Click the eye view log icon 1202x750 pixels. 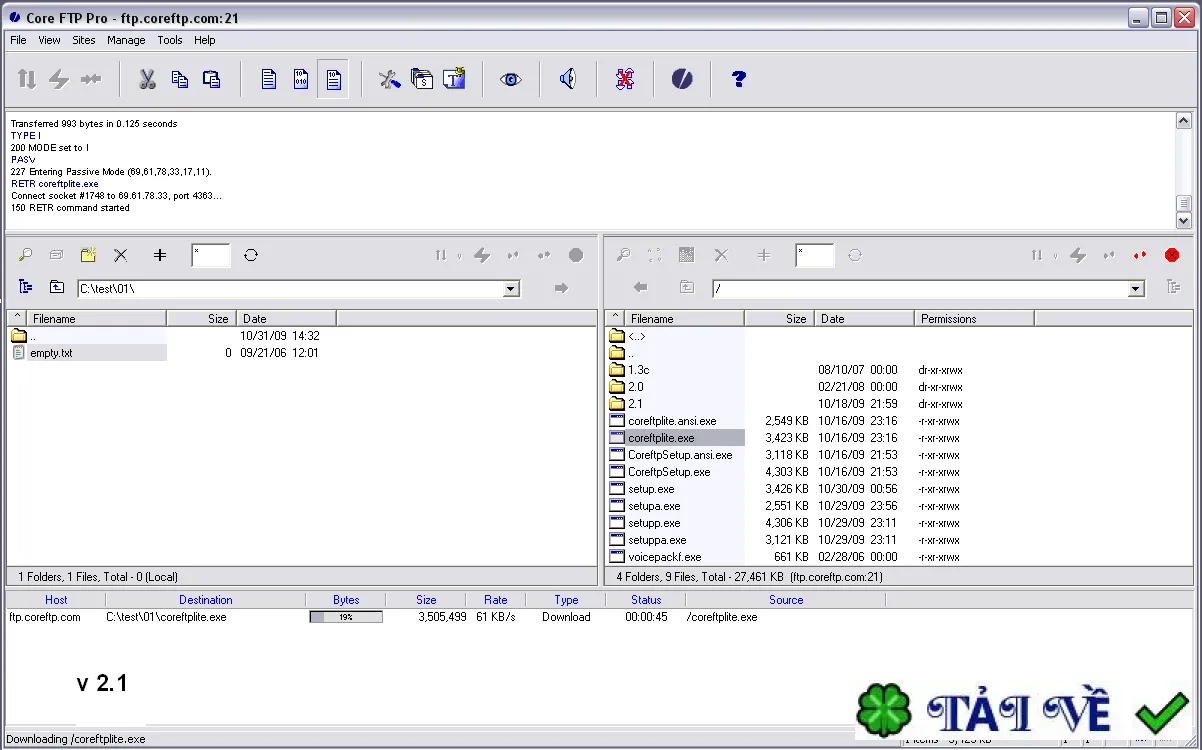[511, 80]
